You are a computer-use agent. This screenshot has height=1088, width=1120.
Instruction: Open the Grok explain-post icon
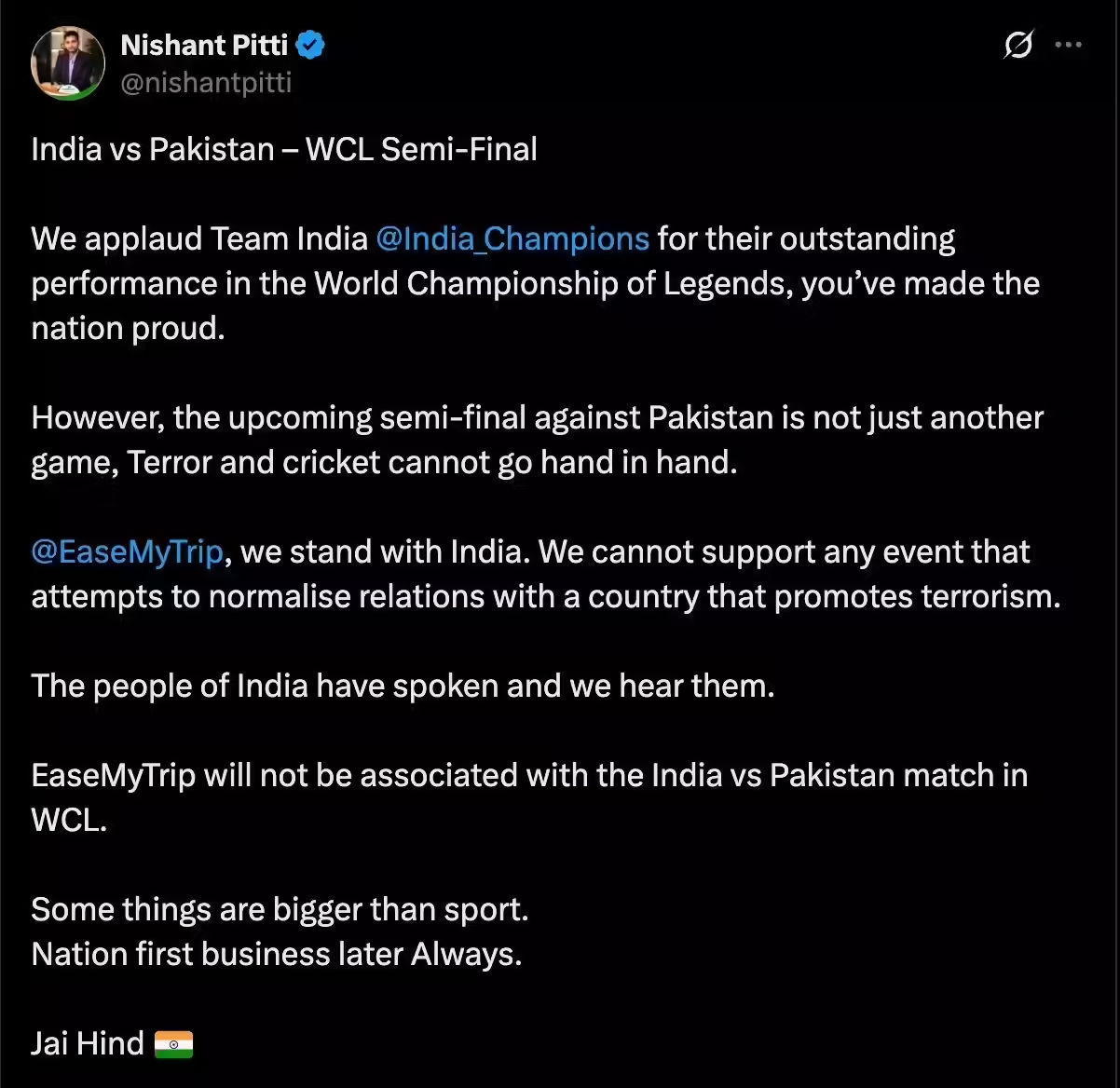[1018, 44]
